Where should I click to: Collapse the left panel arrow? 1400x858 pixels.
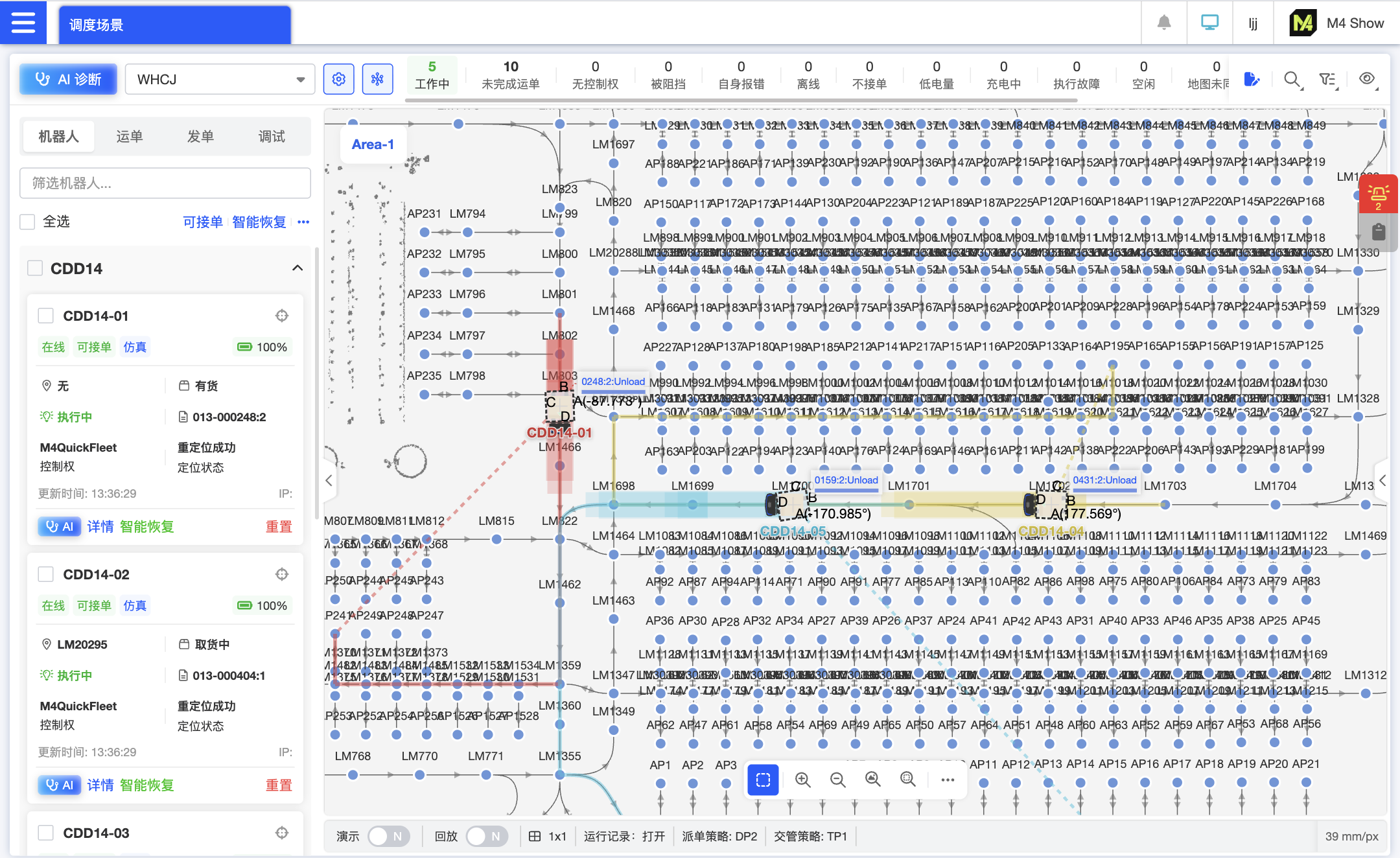tap(329, 480)
